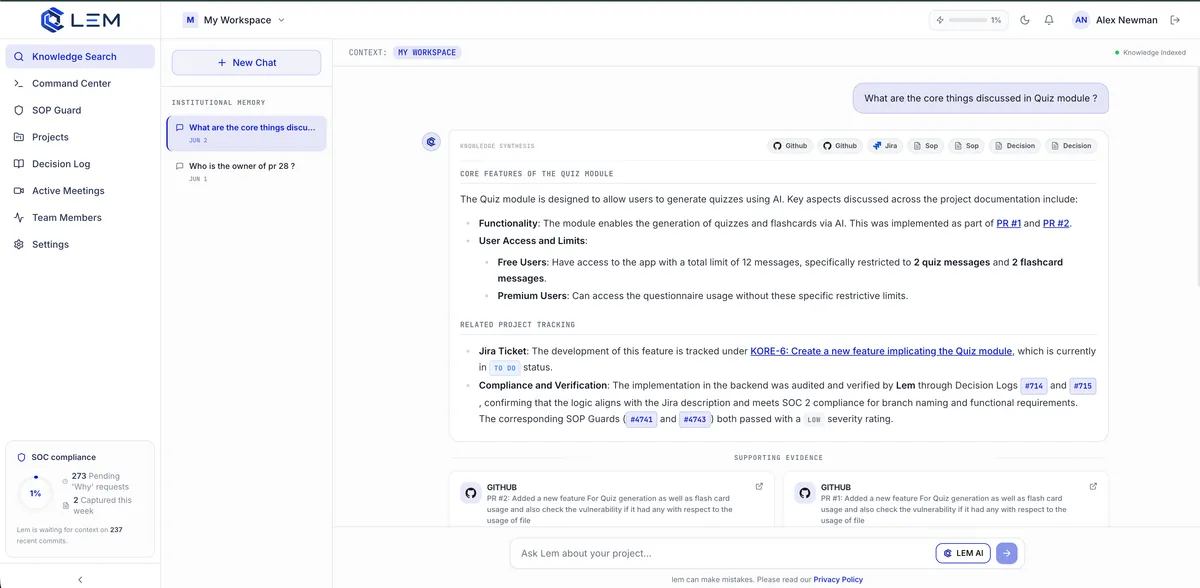
Task: Open chat 'Who is the owner of pr 28 ?'
Action: 247,171
